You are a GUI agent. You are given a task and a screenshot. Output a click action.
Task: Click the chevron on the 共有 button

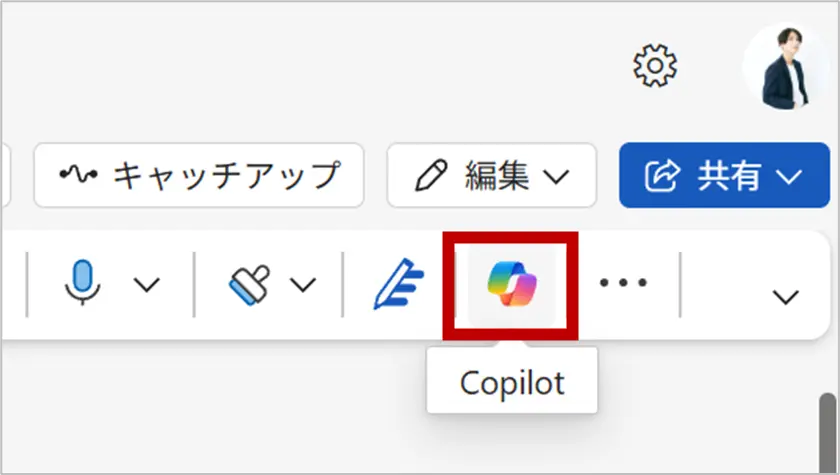789,177
